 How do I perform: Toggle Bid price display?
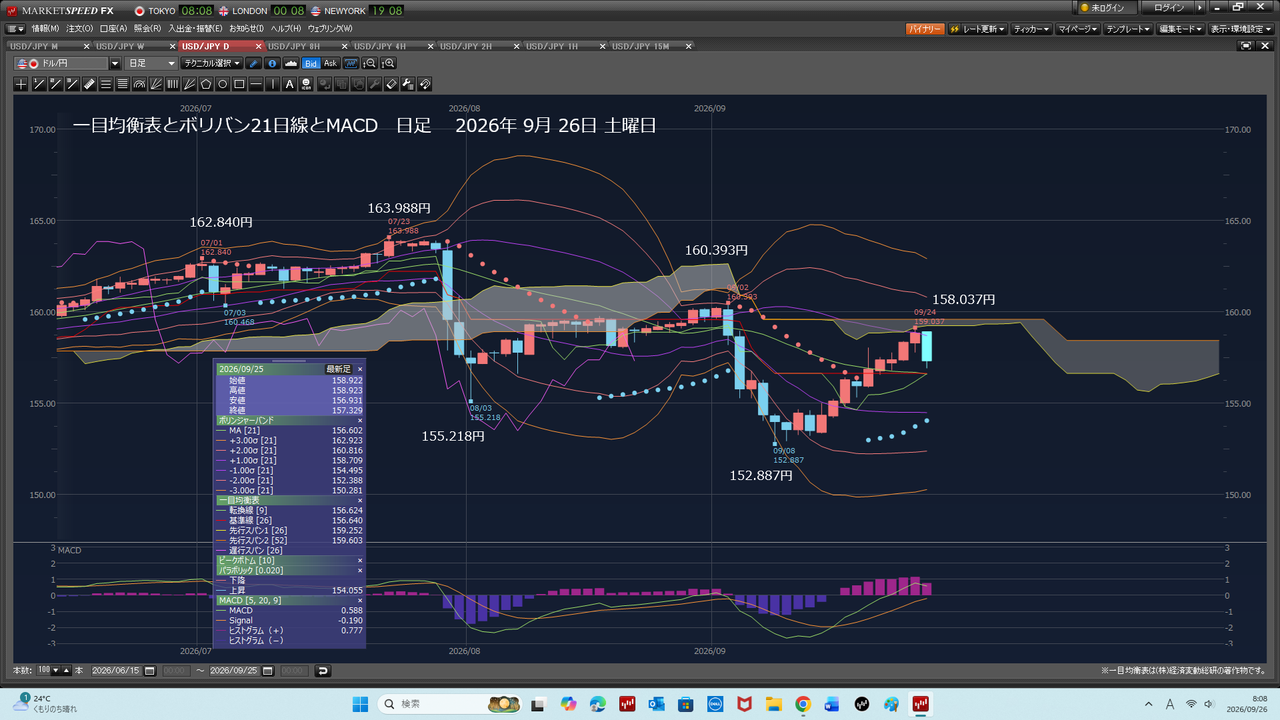(311, 64)
